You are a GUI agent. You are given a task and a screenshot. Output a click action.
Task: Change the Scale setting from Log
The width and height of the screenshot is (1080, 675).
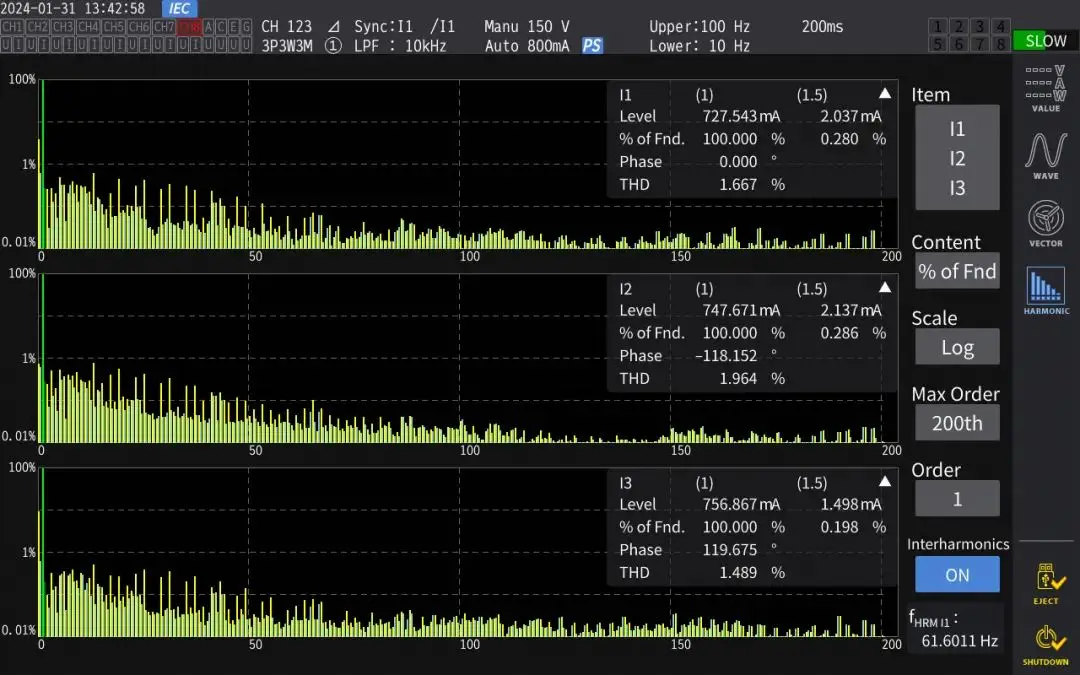tap(957, 347)
